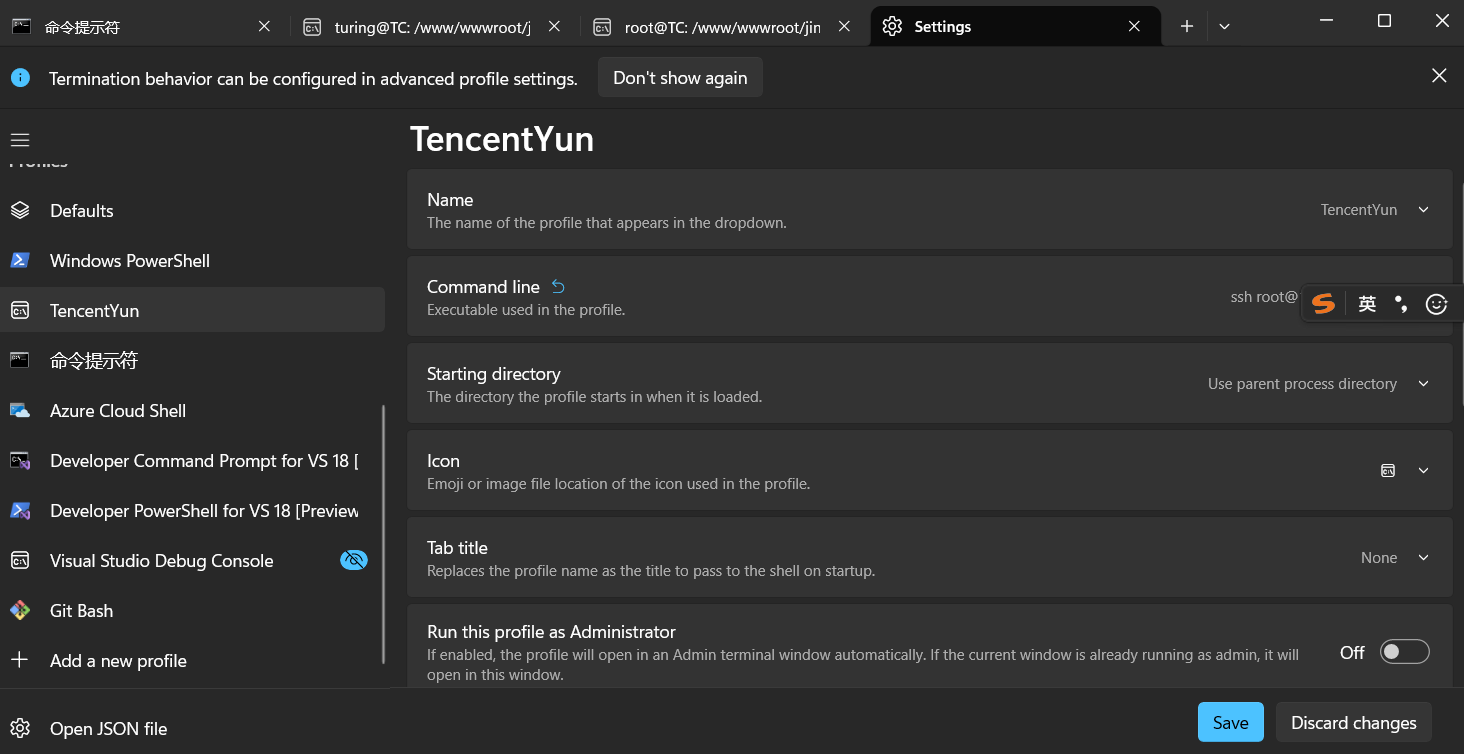
Task: Expand the Icon setting
Action: [1424, 471]
